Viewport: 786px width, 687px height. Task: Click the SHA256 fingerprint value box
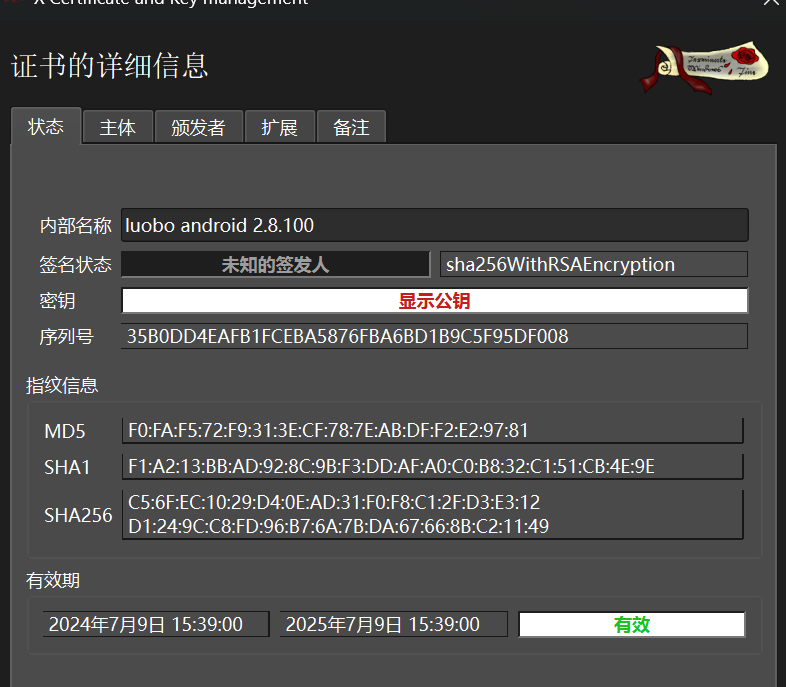(x=432, y=514)
